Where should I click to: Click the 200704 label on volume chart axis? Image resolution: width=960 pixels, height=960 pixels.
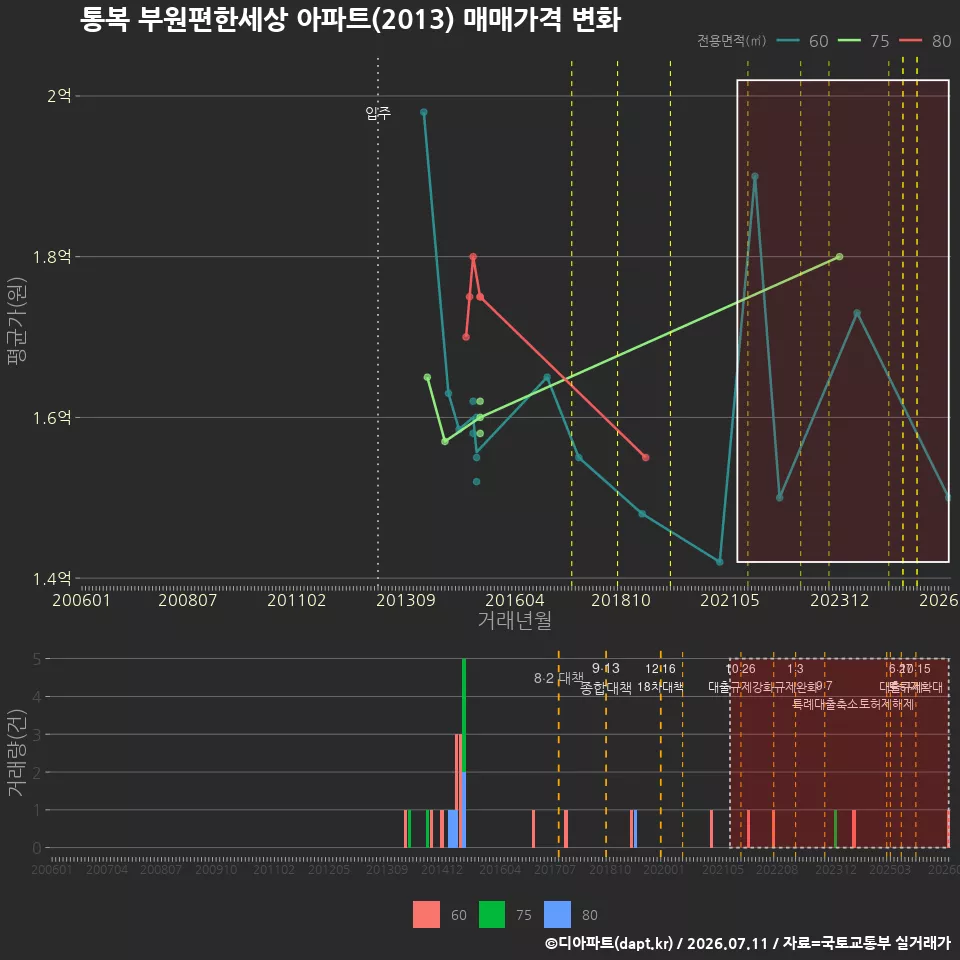(x=107, y=869)
